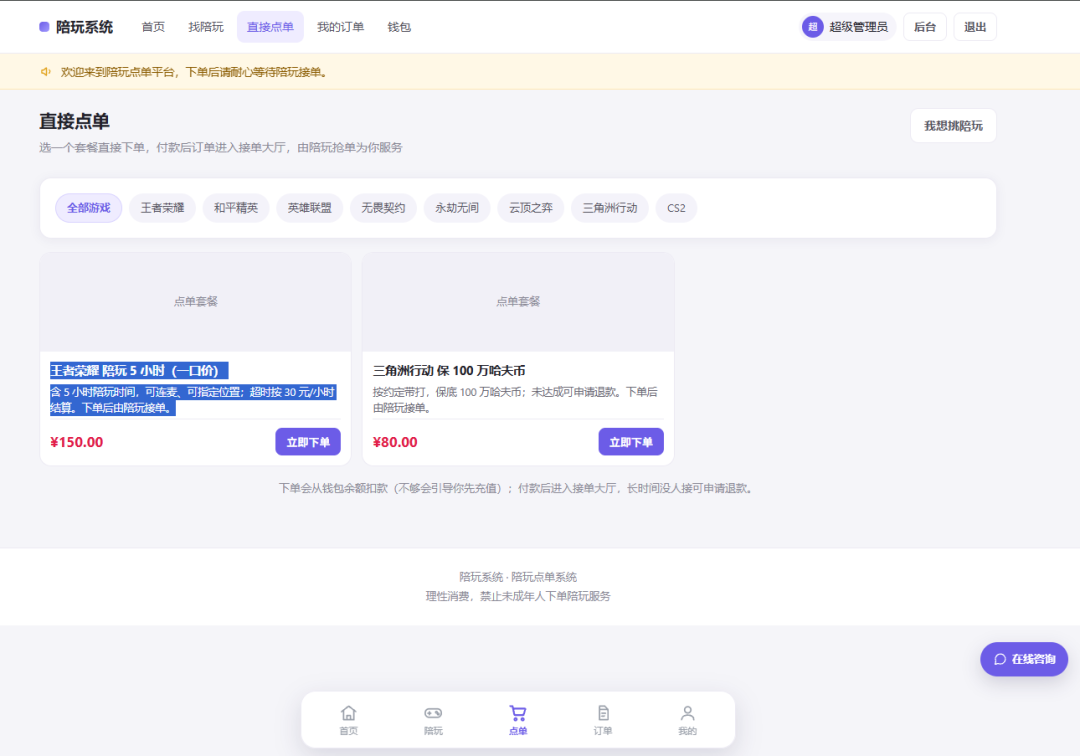Click the 选一个套餐直接下单 subtitle text
Viewport: 1080px width, 756px height.
click(x=220, y=147)
